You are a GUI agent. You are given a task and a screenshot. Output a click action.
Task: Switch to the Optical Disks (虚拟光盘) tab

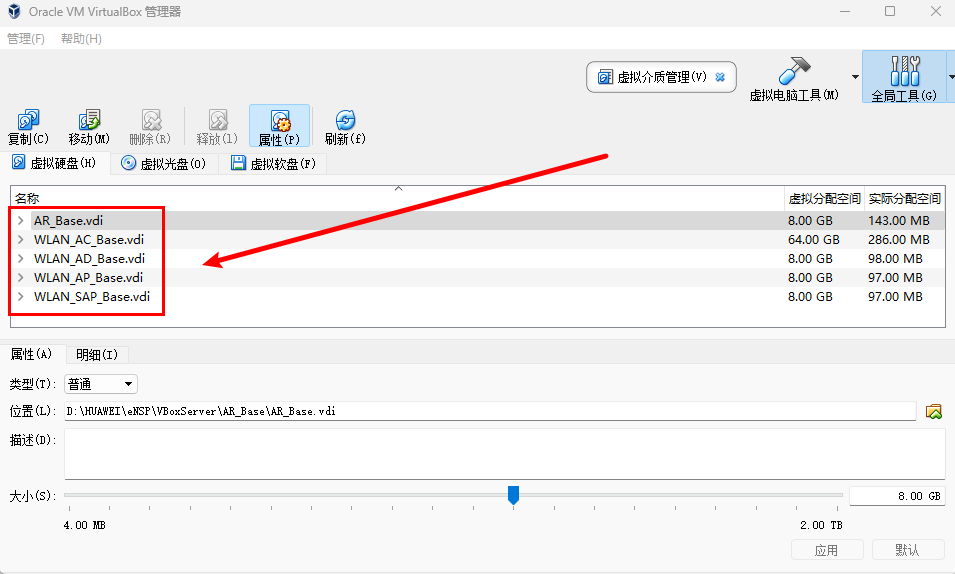163,163
